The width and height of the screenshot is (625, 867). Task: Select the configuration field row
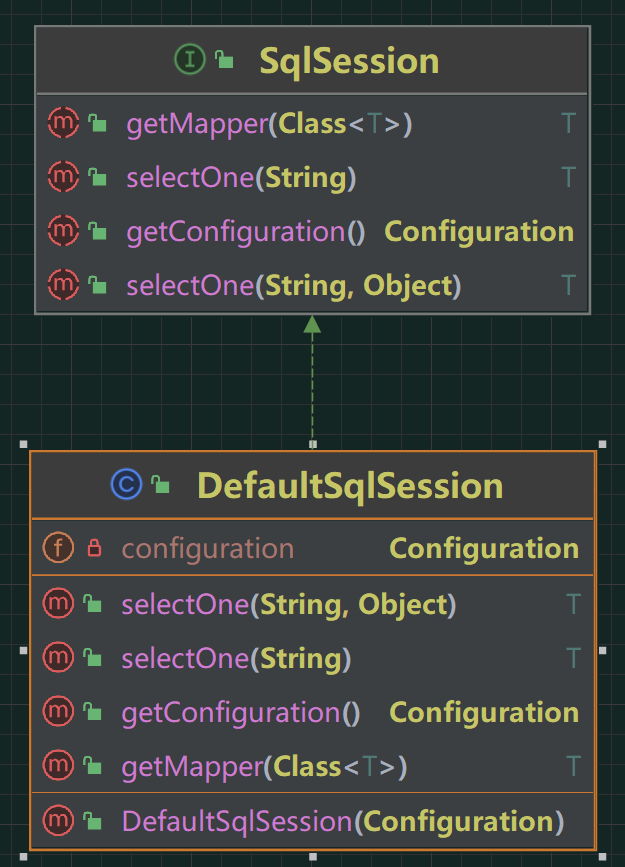tap(312, 548)
